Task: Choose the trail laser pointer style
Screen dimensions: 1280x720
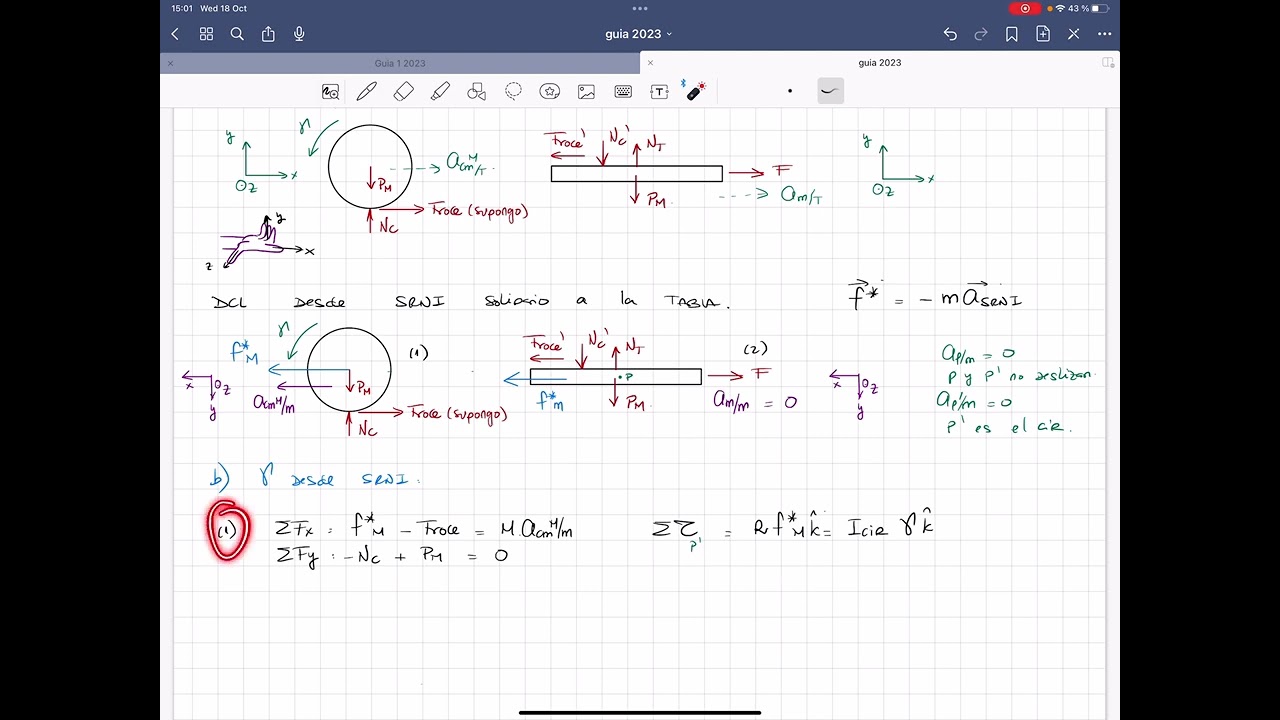Action: [830, 91]
